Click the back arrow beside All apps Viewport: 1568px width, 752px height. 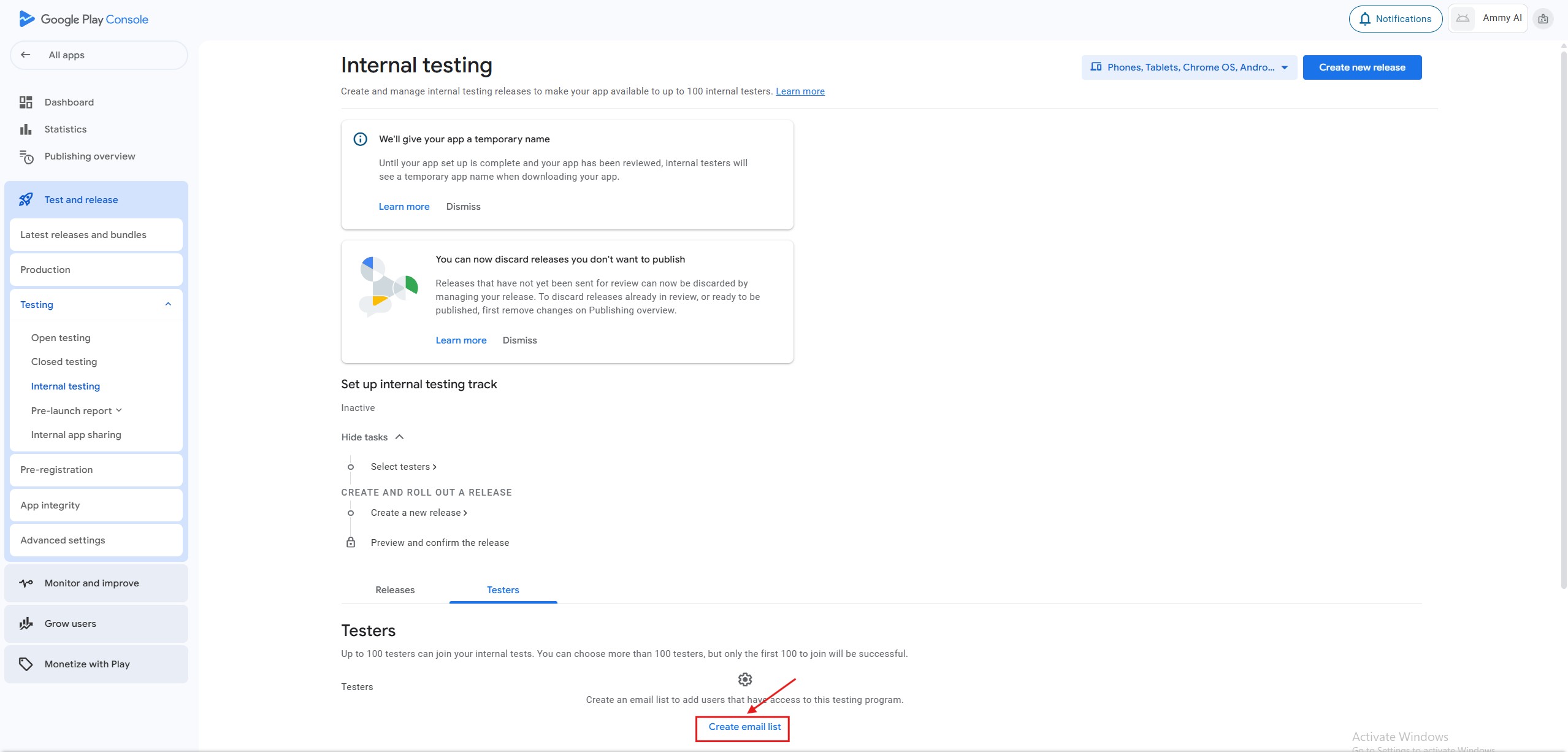pyautogui.click(x=26, y=55)
